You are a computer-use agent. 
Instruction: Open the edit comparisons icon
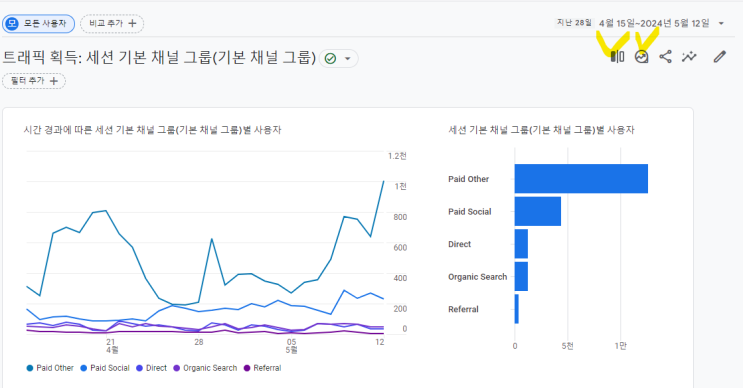617,57
